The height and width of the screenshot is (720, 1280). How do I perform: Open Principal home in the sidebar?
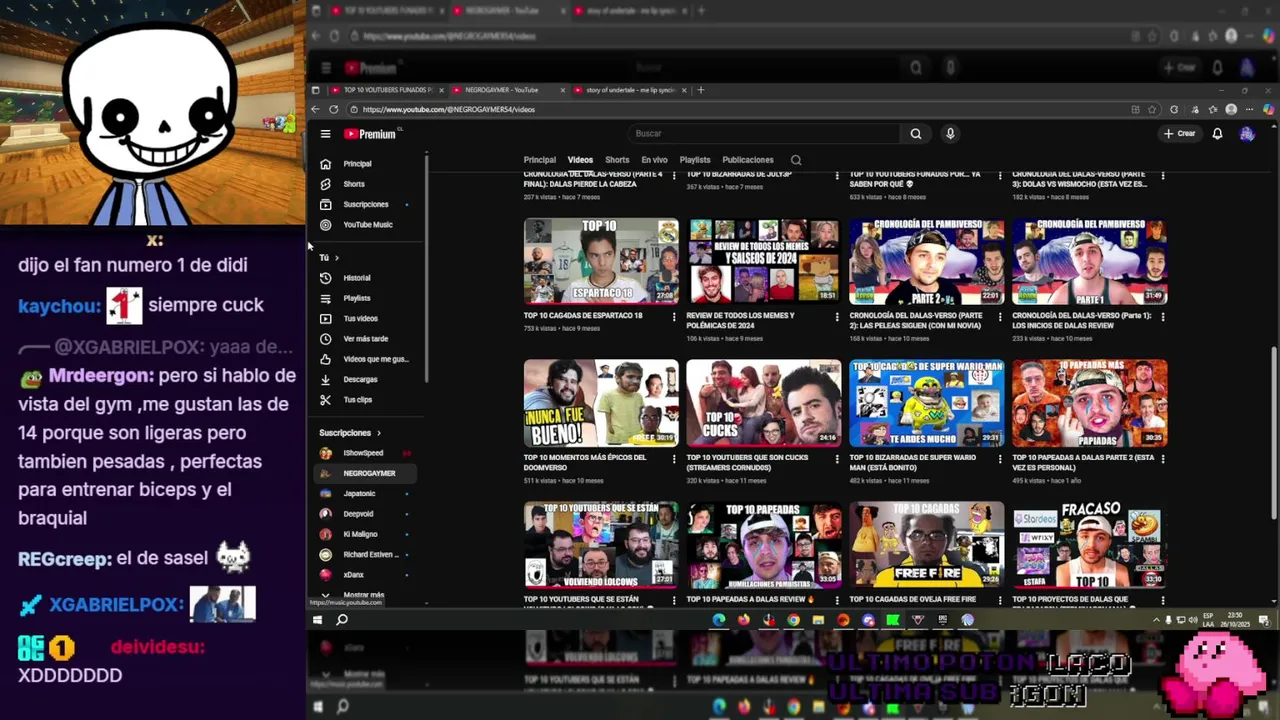(358, 164)
